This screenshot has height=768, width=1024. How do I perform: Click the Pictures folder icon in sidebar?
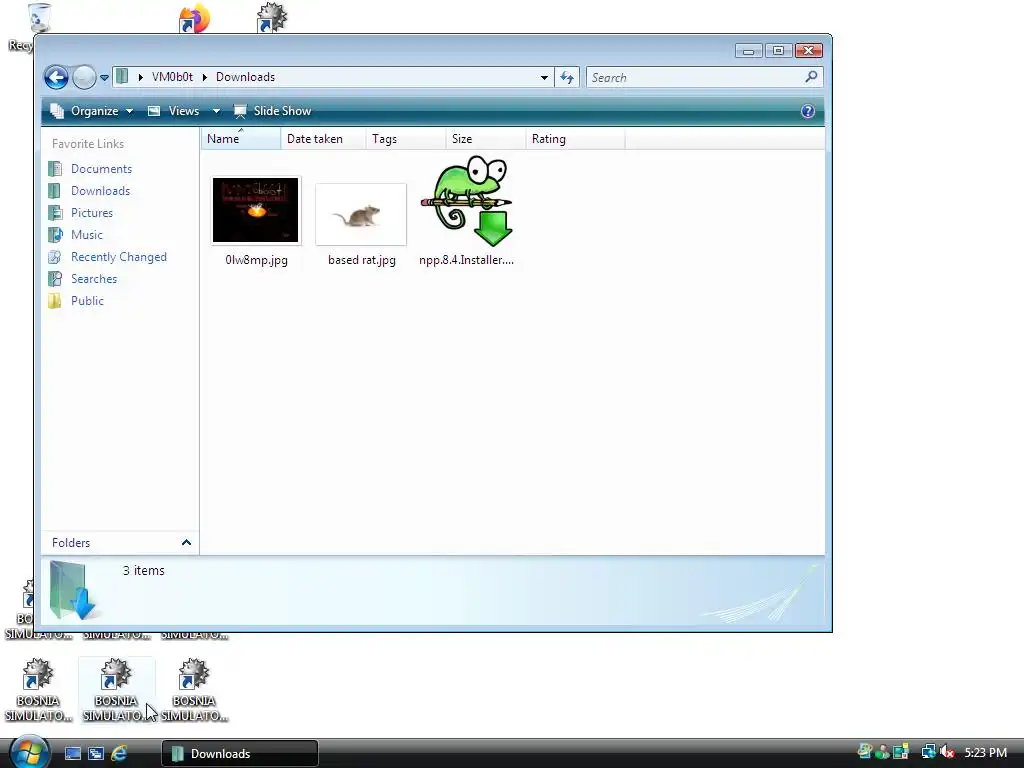pyautogui.click(x=56, y=213)
